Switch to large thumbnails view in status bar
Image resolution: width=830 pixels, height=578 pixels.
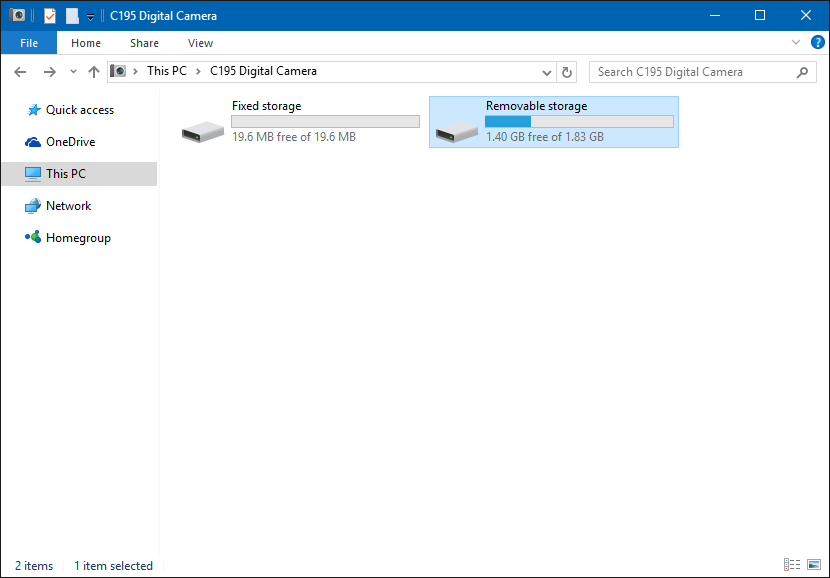pyautogui.click(x=814, y=565)
